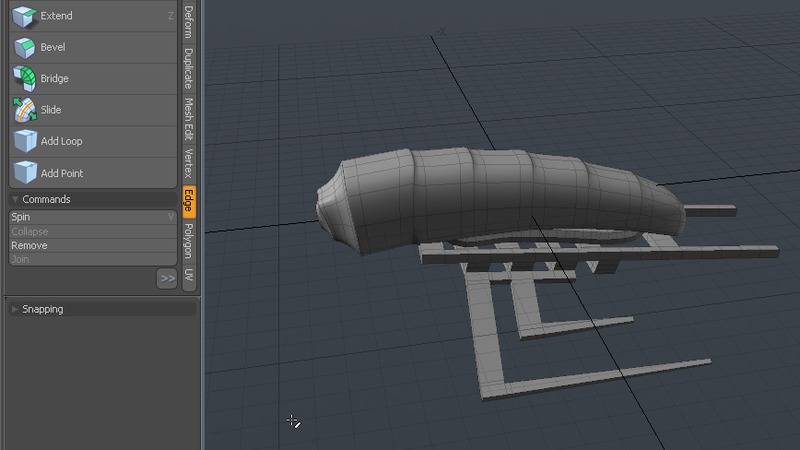Click the long flat bar mesh under body
This screenshot has width=800, height=450.
[599, 254]
